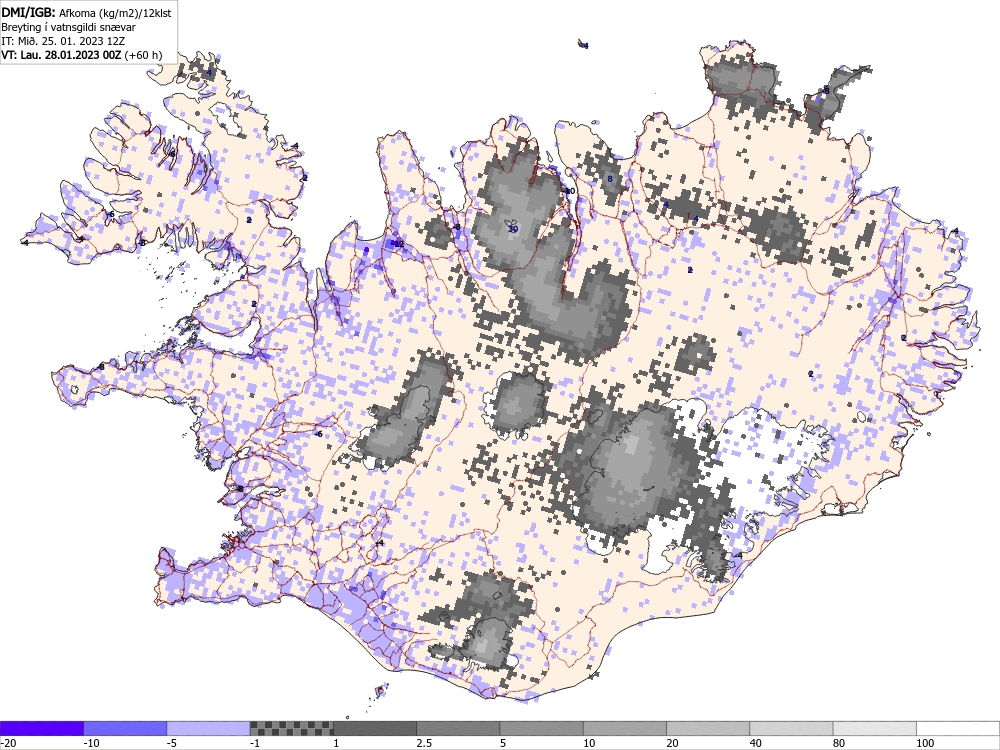This screenshot has height=750, width=1000.
Task: Click the '40' legend scale label
Action: click(756, 743)
